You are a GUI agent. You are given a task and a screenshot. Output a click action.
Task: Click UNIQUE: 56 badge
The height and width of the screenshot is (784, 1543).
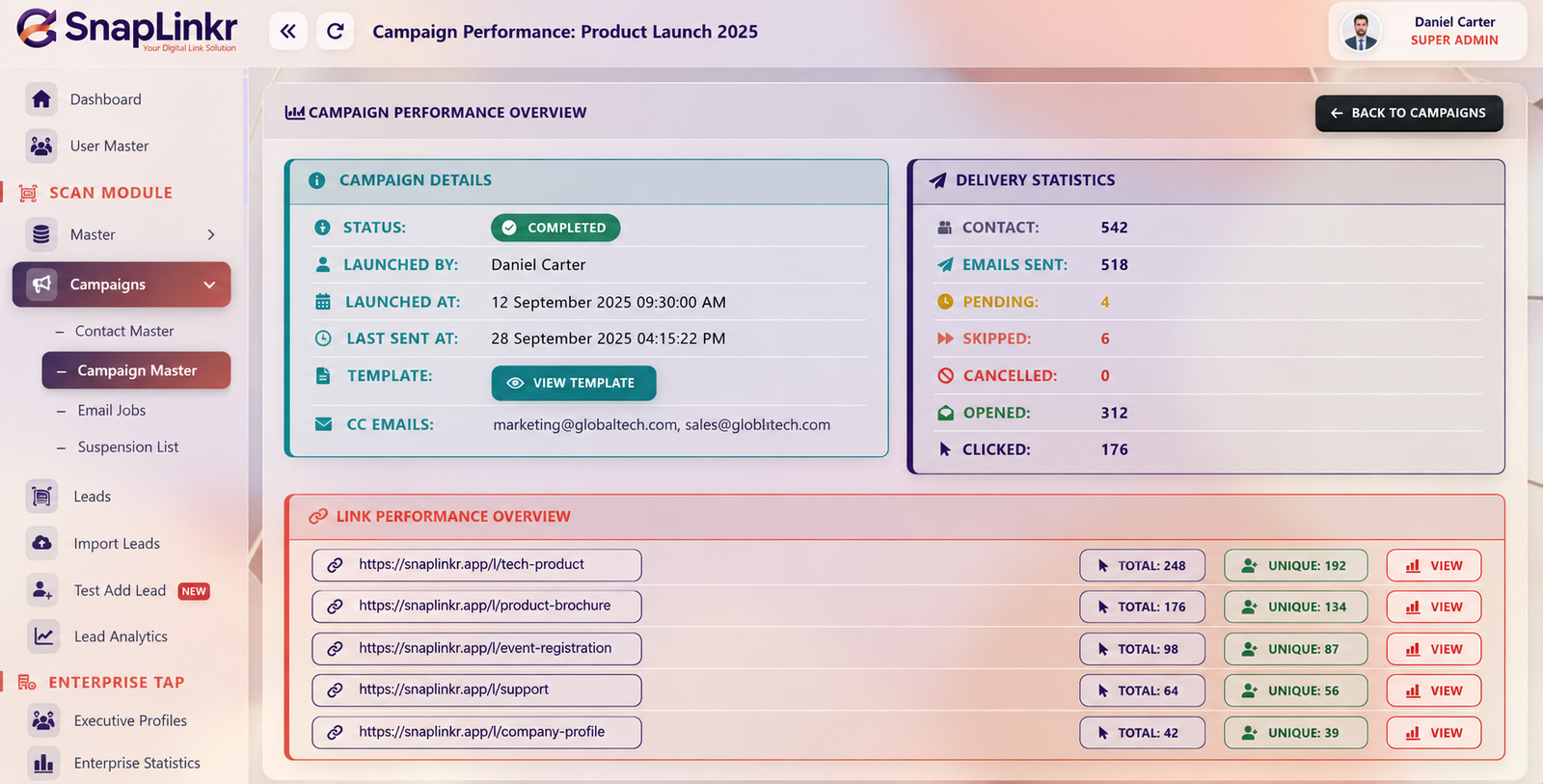(1296, 690)
